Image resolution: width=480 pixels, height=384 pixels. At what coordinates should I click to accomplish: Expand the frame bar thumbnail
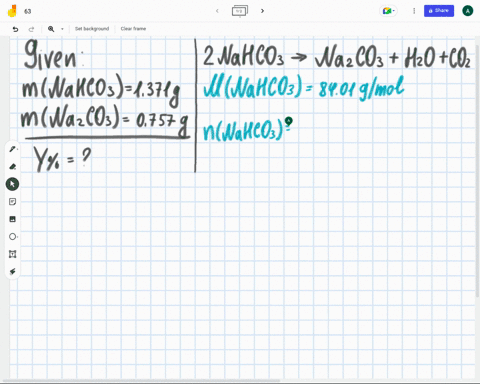click(240, 11)
